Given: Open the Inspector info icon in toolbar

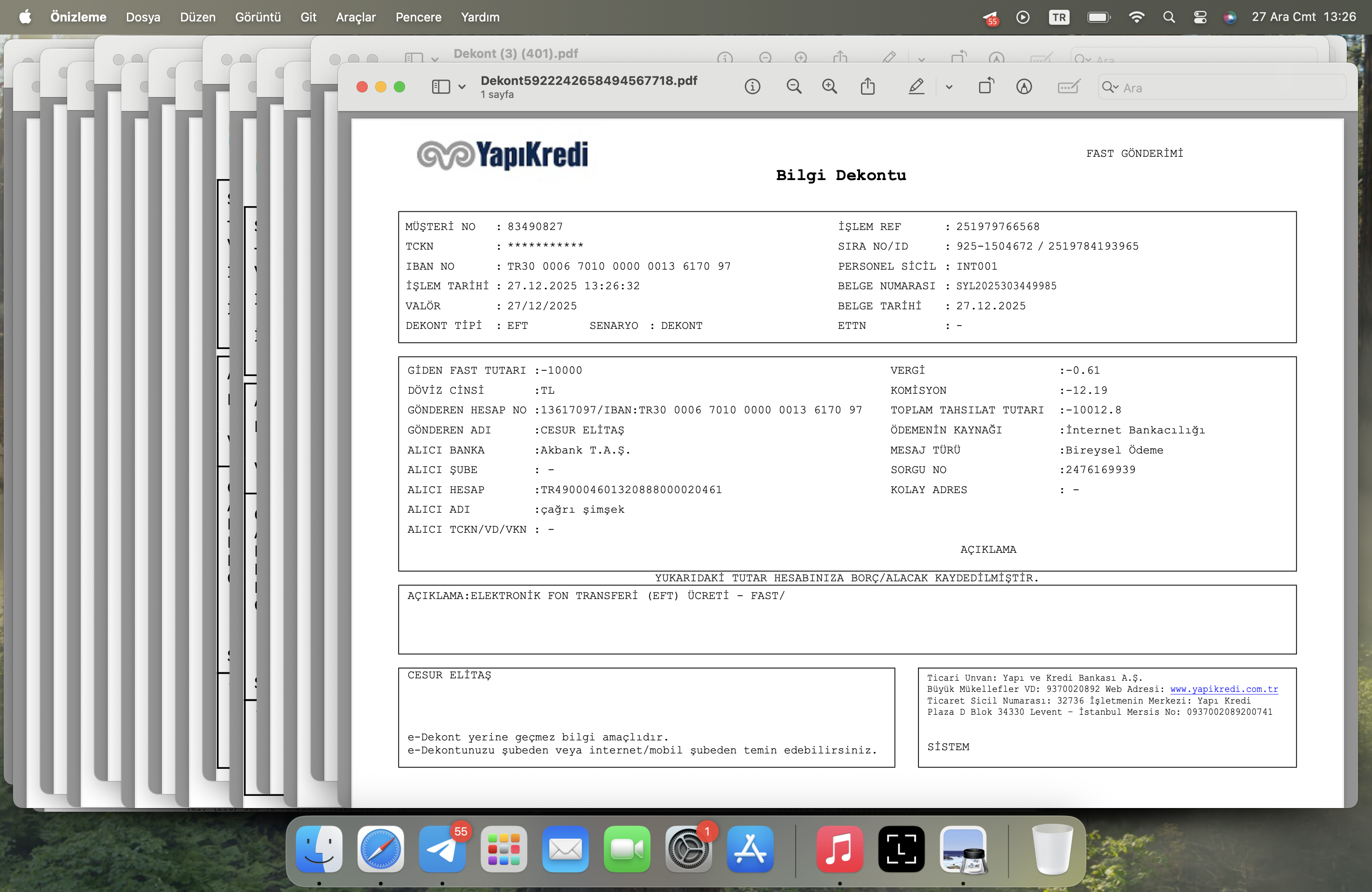Looking at the screenshot, I should point(752,87).
